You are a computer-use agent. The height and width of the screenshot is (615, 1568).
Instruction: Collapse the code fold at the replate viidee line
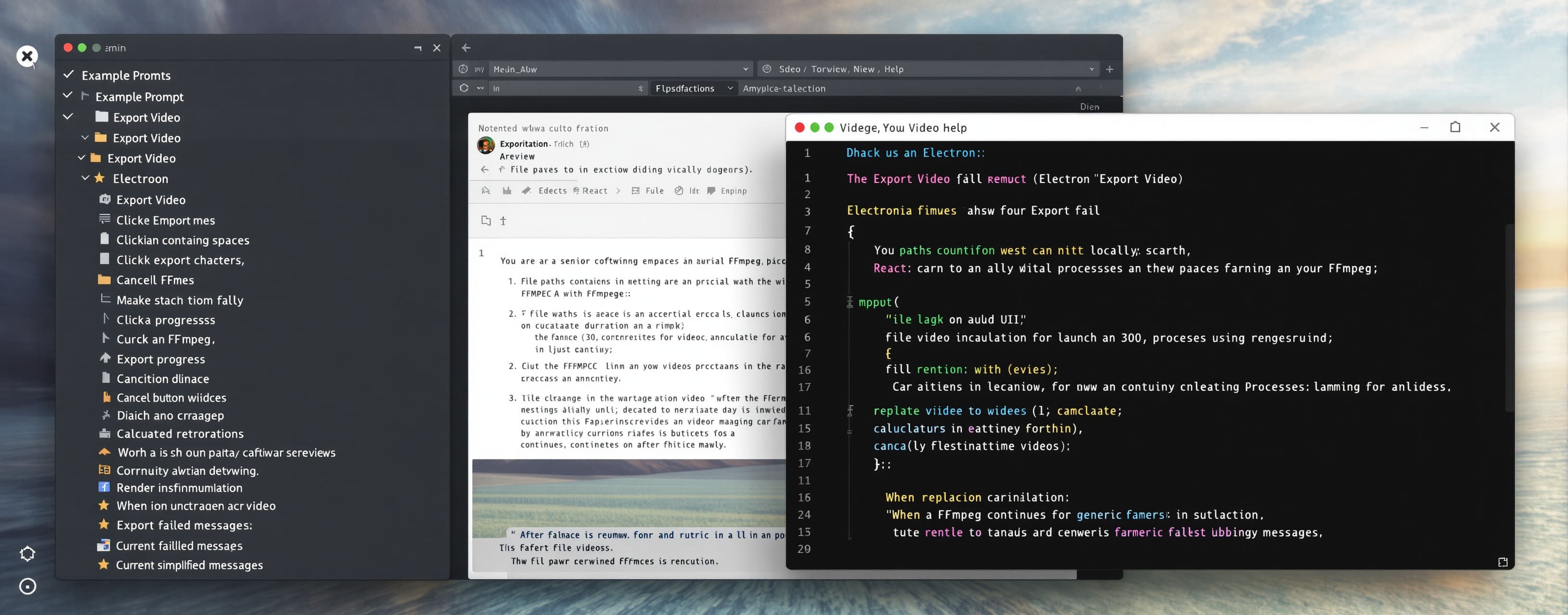point(850,410)
